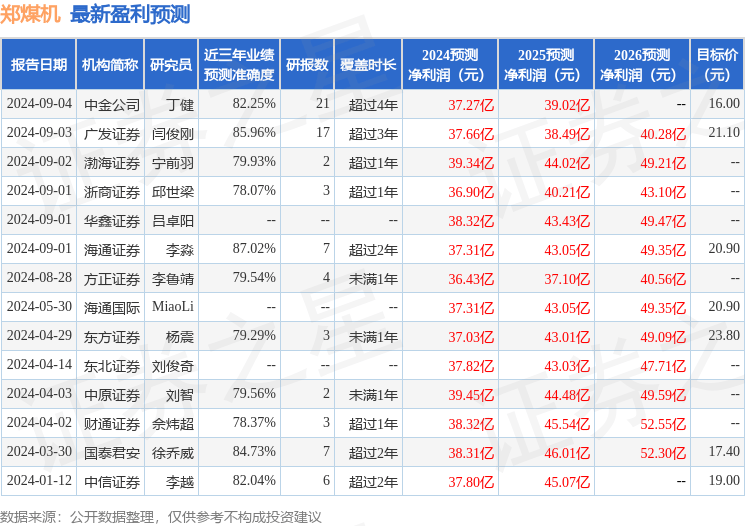Select the 渤海证券 institution cell

[x=112, y=163]
